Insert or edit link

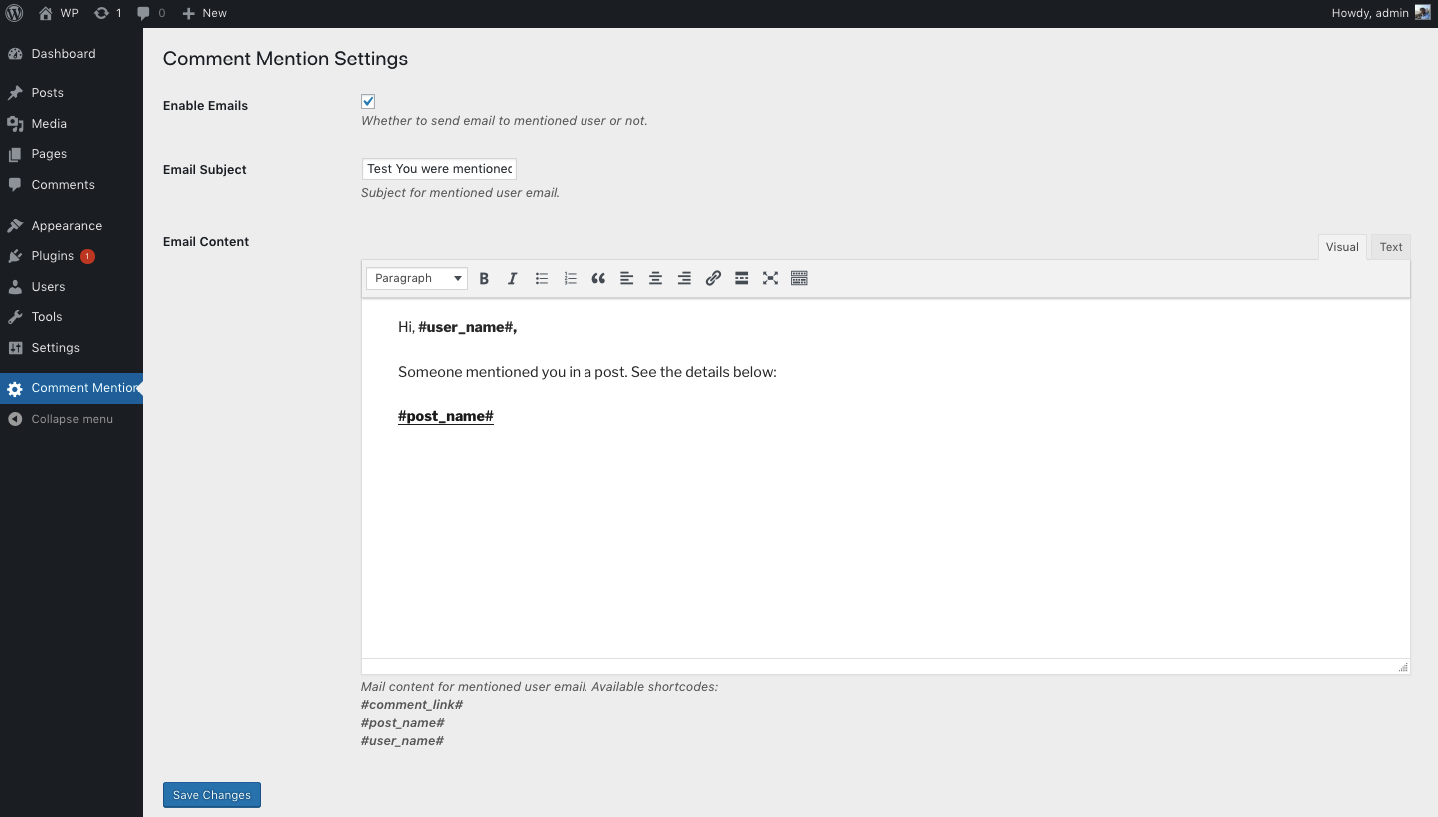pyautogui.click(x=713, y=279)
